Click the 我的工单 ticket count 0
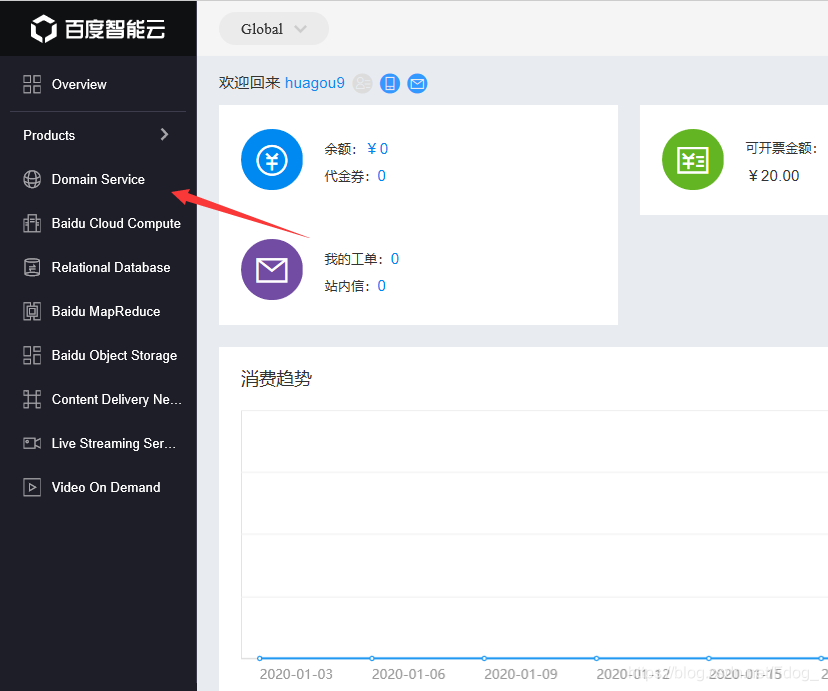828x691 pixels. click(x=394, y=259)
